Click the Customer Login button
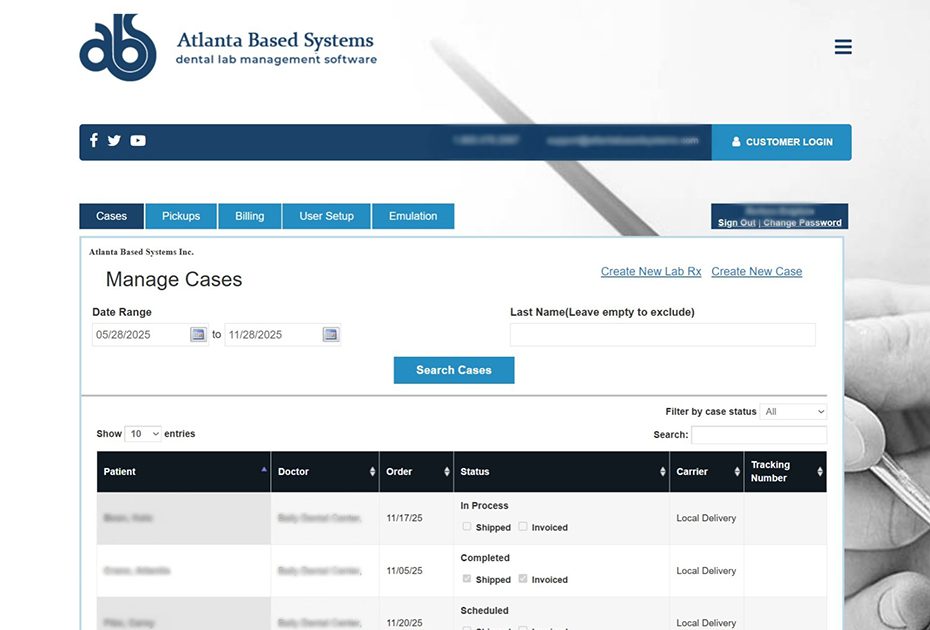 (781, 142)
